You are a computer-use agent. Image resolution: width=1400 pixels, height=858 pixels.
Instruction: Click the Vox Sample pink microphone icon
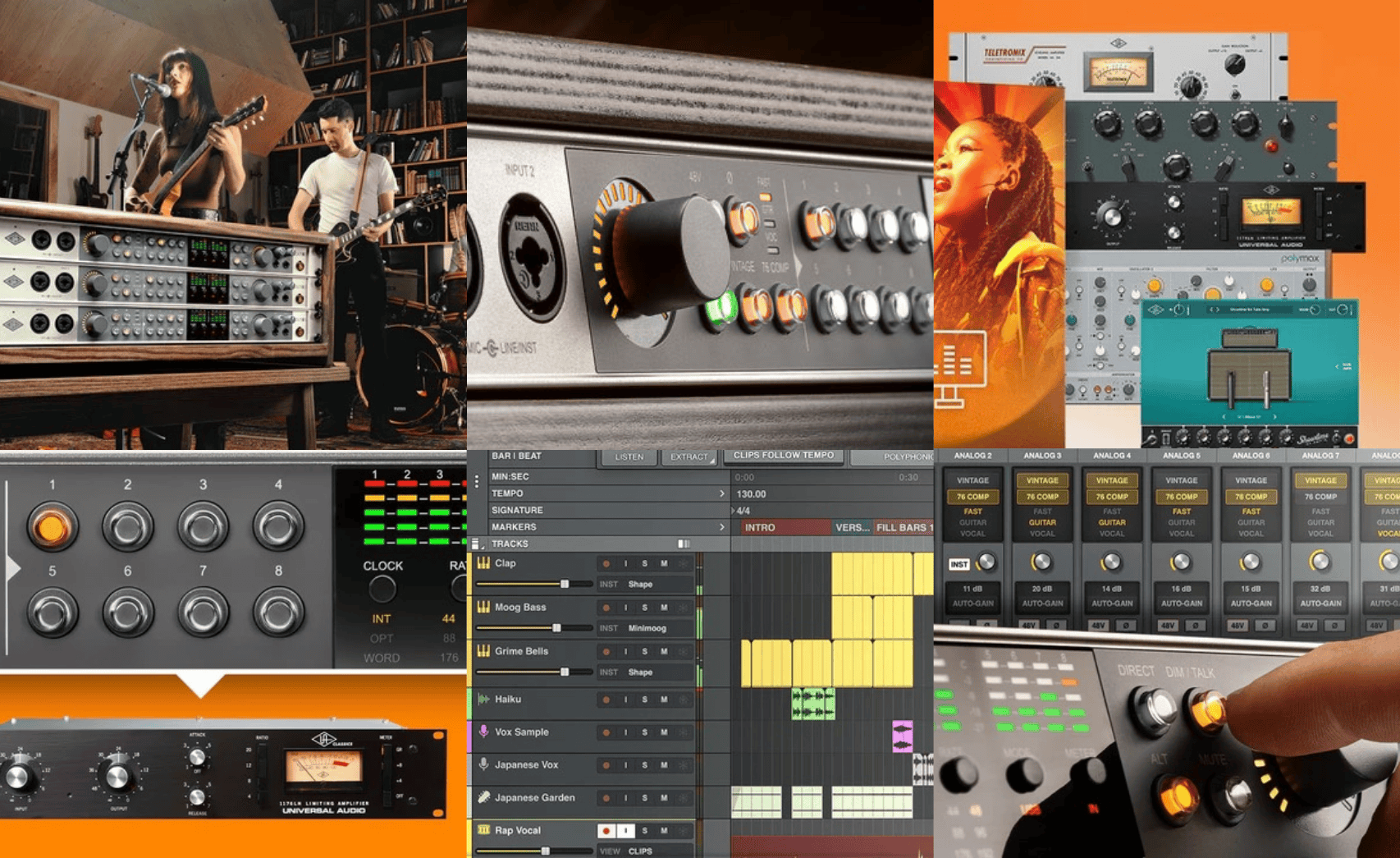click(x=483, y=732)
